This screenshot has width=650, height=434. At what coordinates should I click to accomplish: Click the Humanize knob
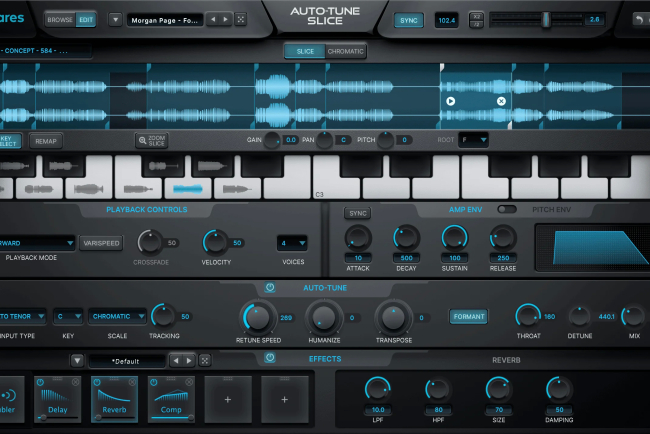pyautogui.click(x=323, y=318)
